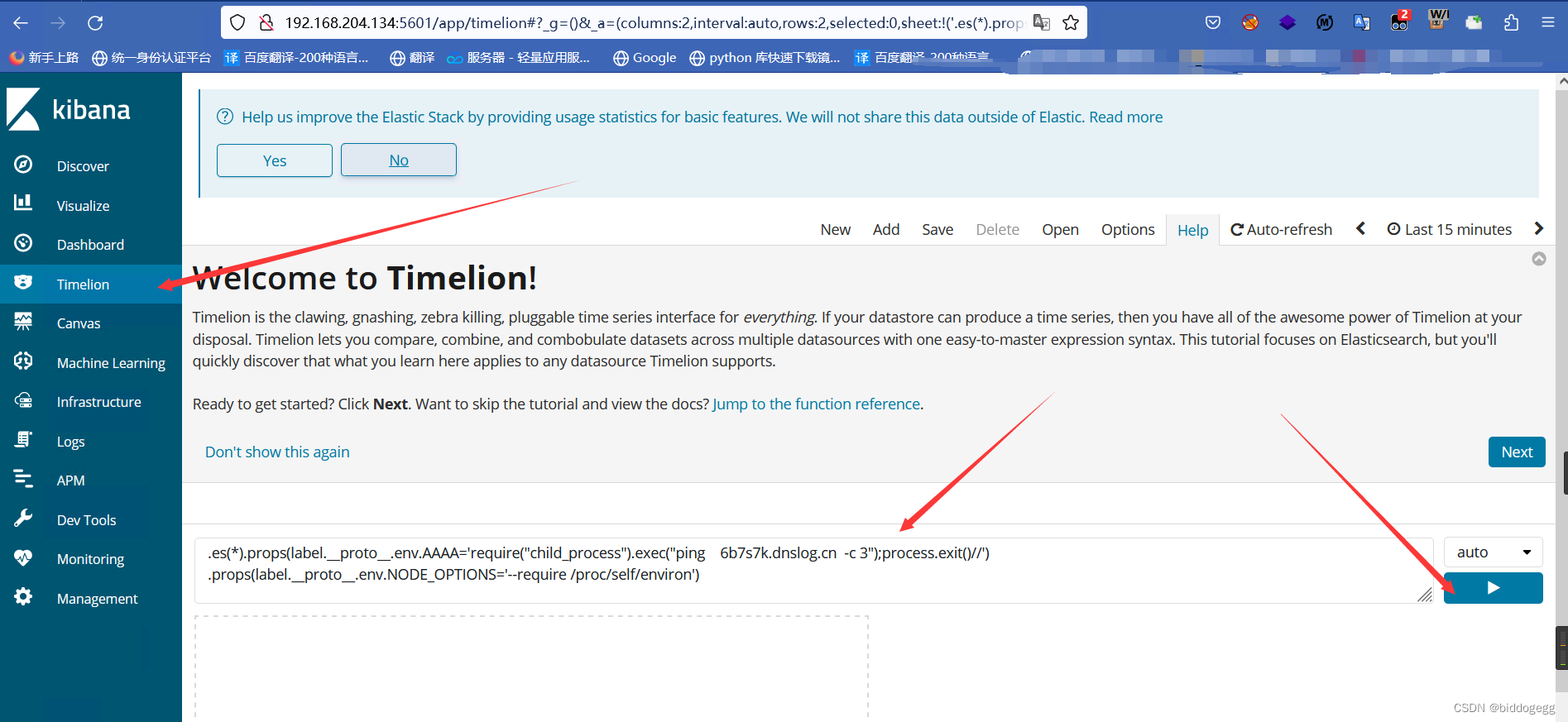
Task: Open Last 15 minutes time picker
Action: tap(1450, 230)
